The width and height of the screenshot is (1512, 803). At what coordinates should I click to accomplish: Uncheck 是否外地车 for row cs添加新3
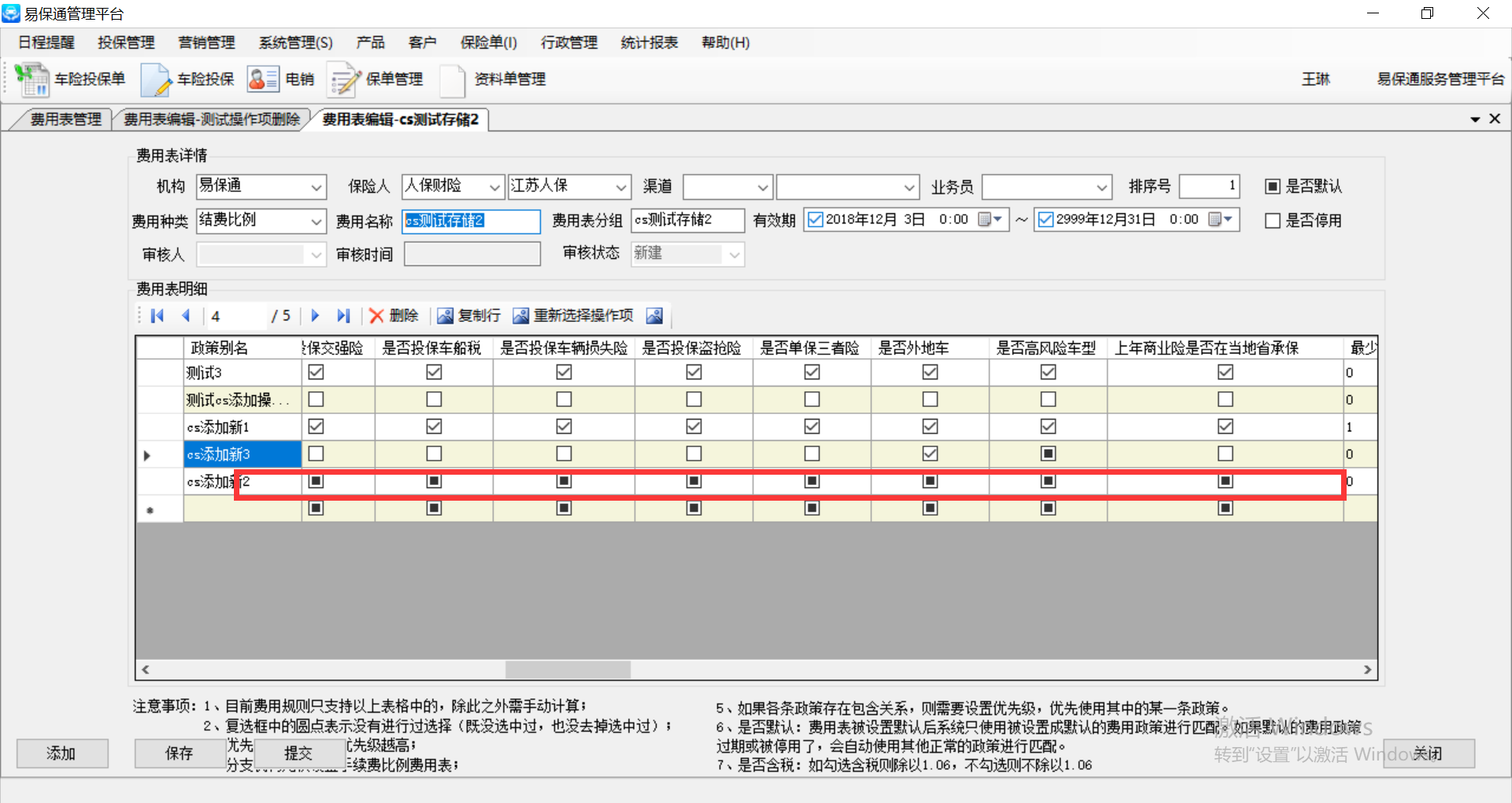tap(930, 453)
